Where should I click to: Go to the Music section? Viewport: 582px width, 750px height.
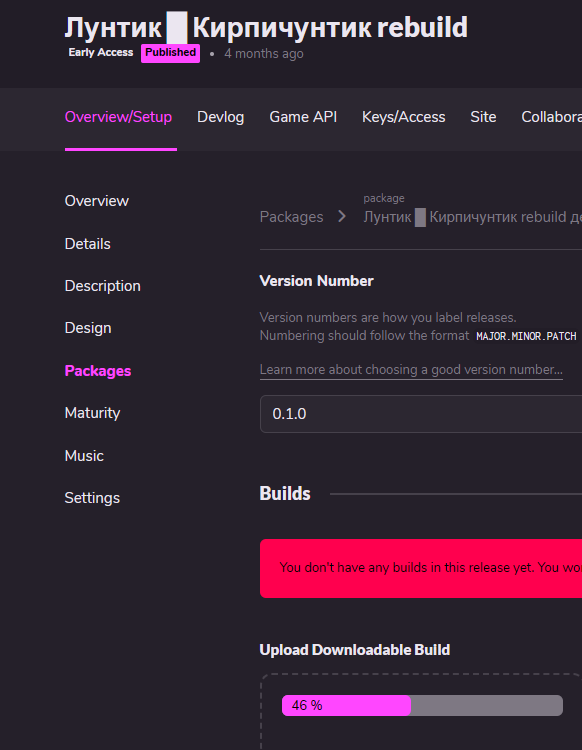[84, 456]
